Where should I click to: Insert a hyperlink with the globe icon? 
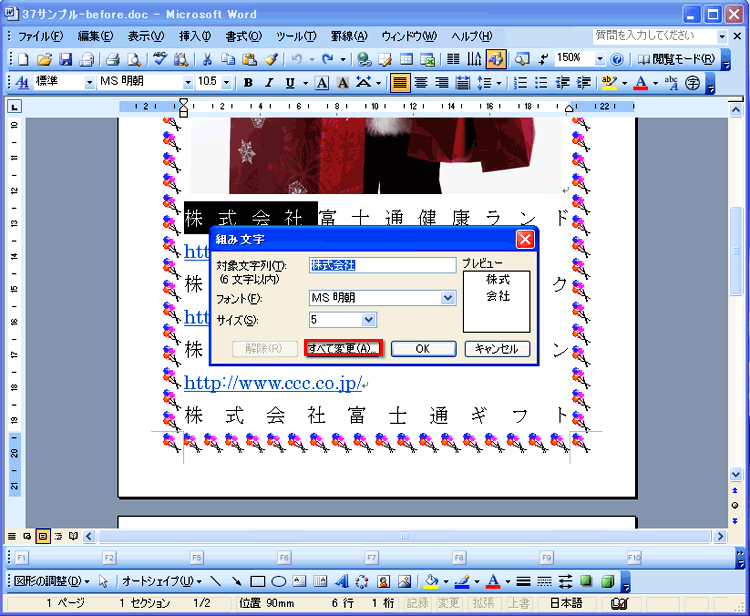pos(364,59)
